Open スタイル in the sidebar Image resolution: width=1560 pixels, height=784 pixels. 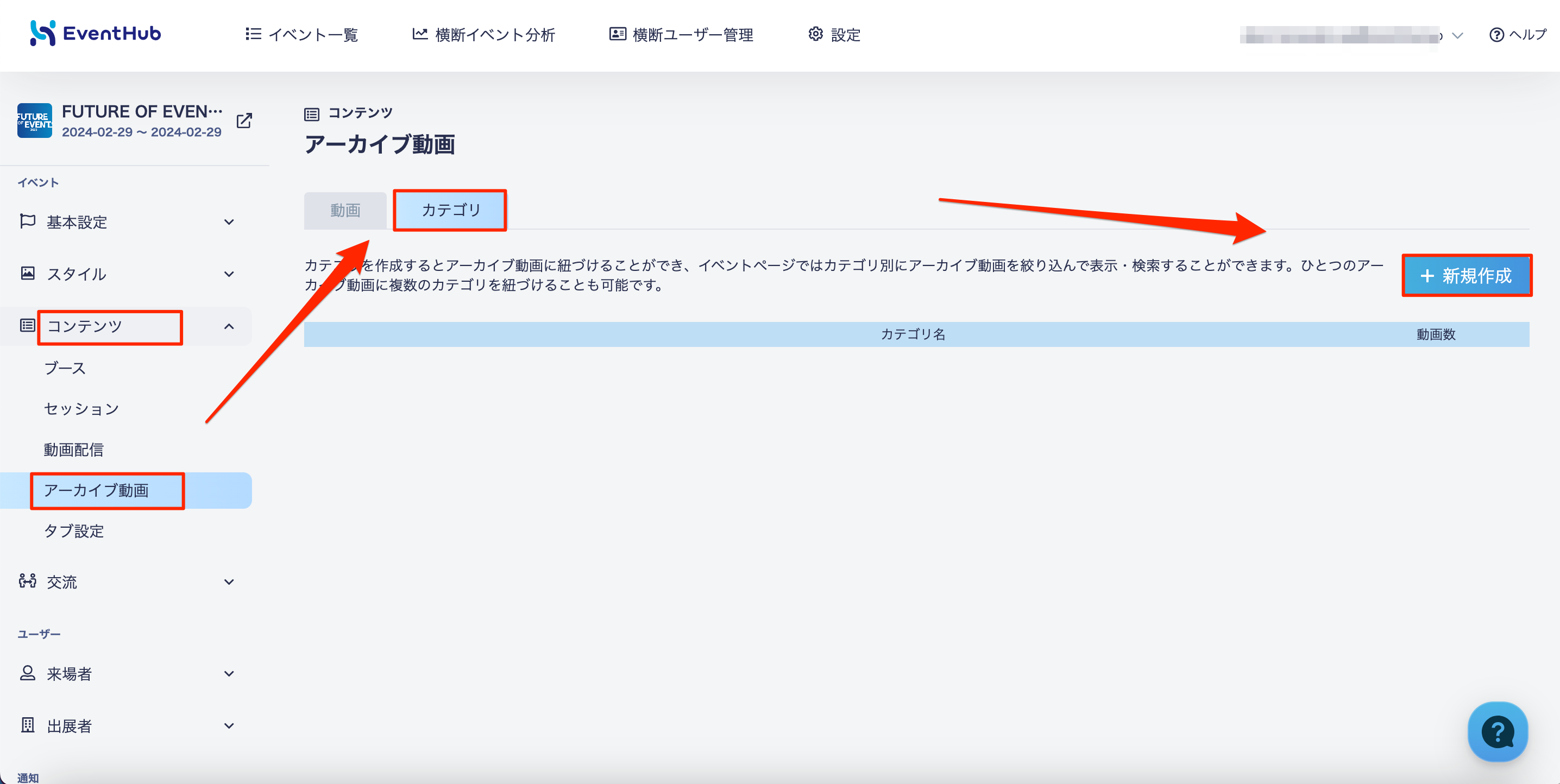[x=76, y=274]
